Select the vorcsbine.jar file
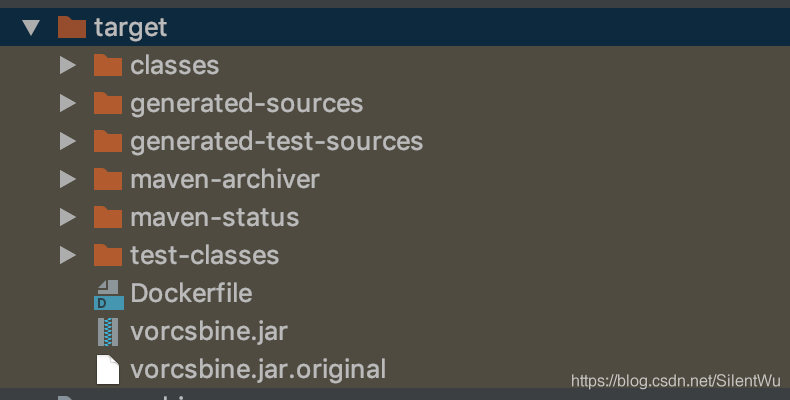790x400 pixels. tap(209, 331)
